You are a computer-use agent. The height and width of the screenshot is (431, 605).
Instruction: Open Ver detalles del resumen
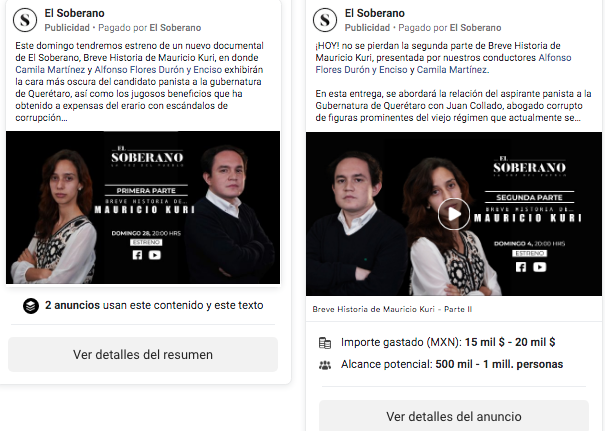coord(143,355)
